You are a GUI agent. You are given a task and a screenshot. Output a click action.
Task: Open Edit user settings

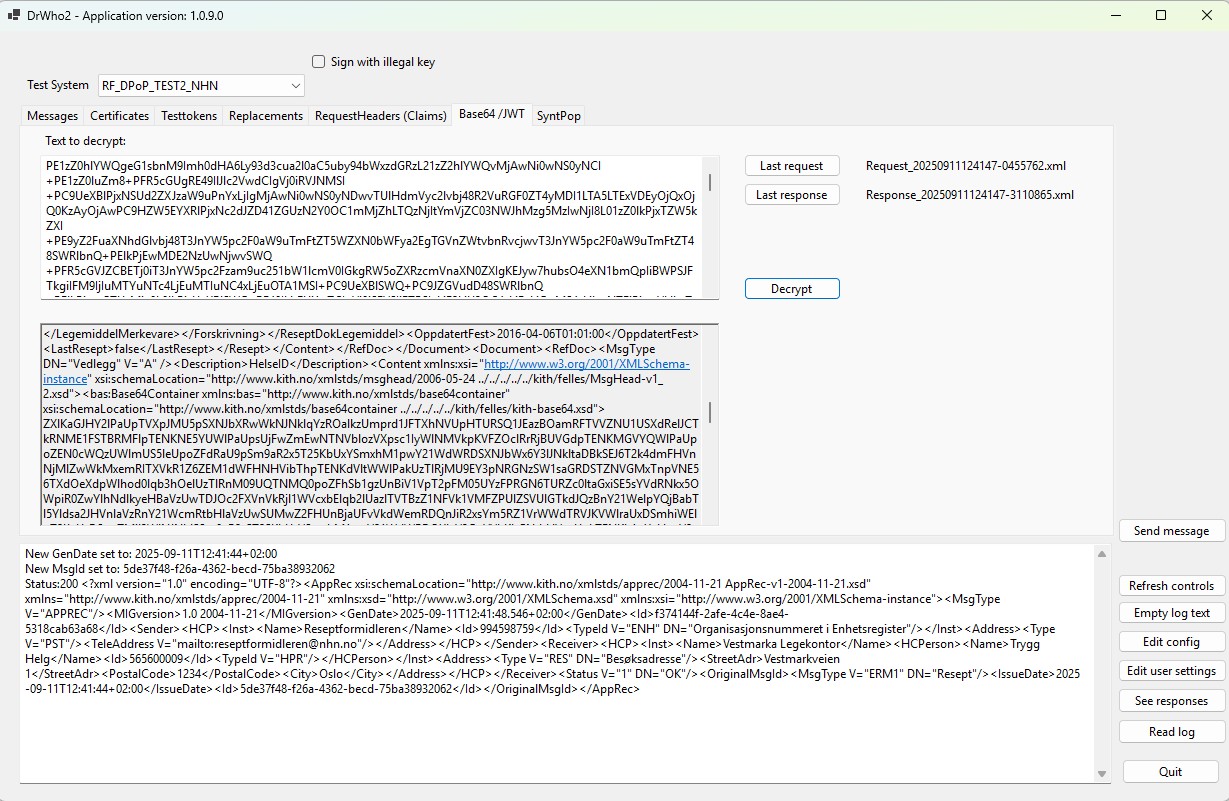coord(1171,670)
